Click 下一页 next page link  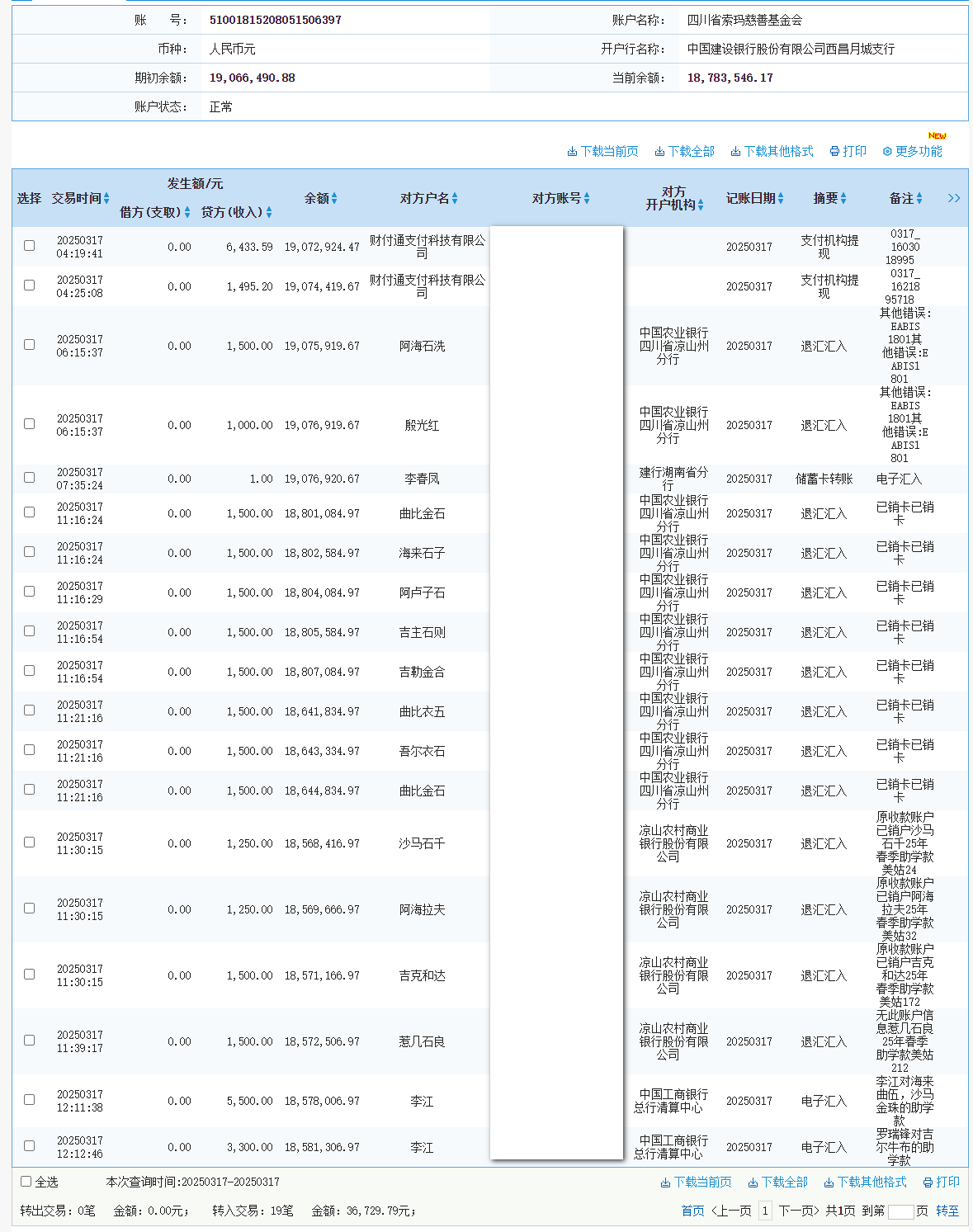point(799,1211)
